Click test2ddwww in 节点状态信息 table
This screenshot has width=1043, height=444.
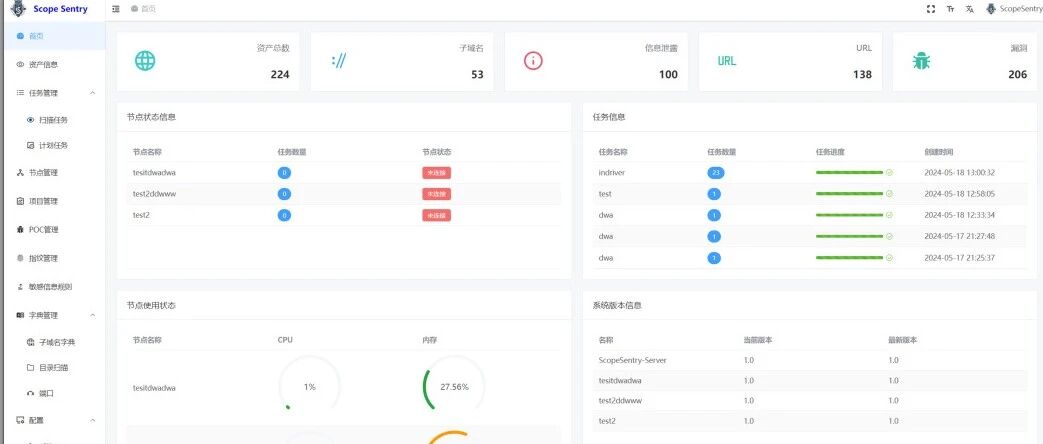coord(154,194)
